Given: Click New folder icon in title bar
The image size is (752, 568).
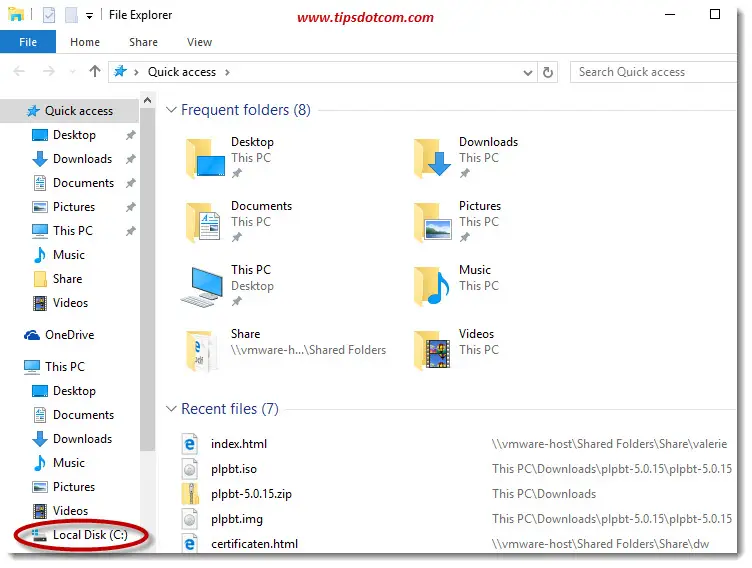Looking at the screenshot, I should 71,15.
